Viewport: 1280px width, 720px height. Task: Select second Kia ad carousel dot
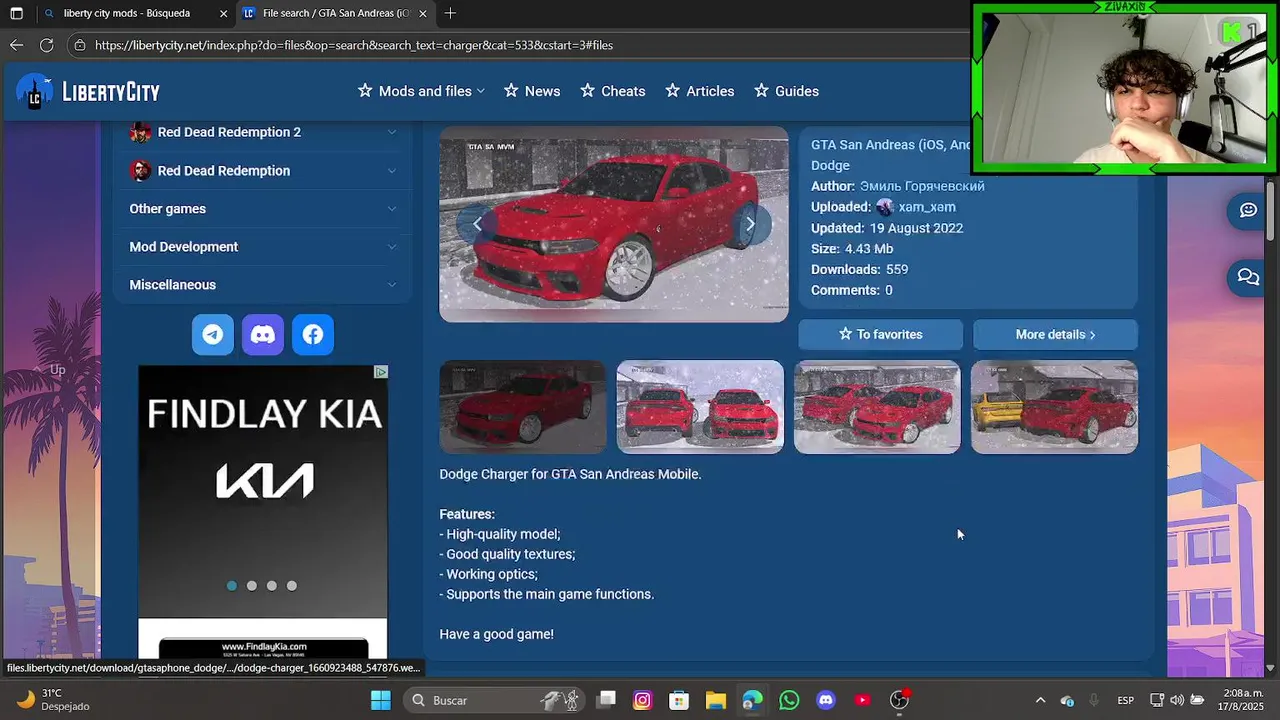(252, 586)
